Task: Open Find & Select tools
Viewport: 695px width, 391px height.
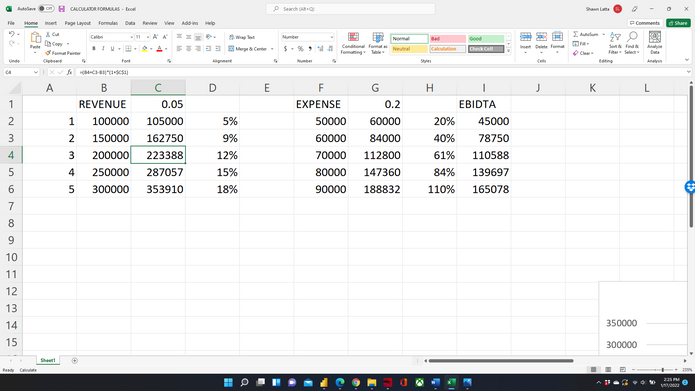Action: (x=632, y=43)
